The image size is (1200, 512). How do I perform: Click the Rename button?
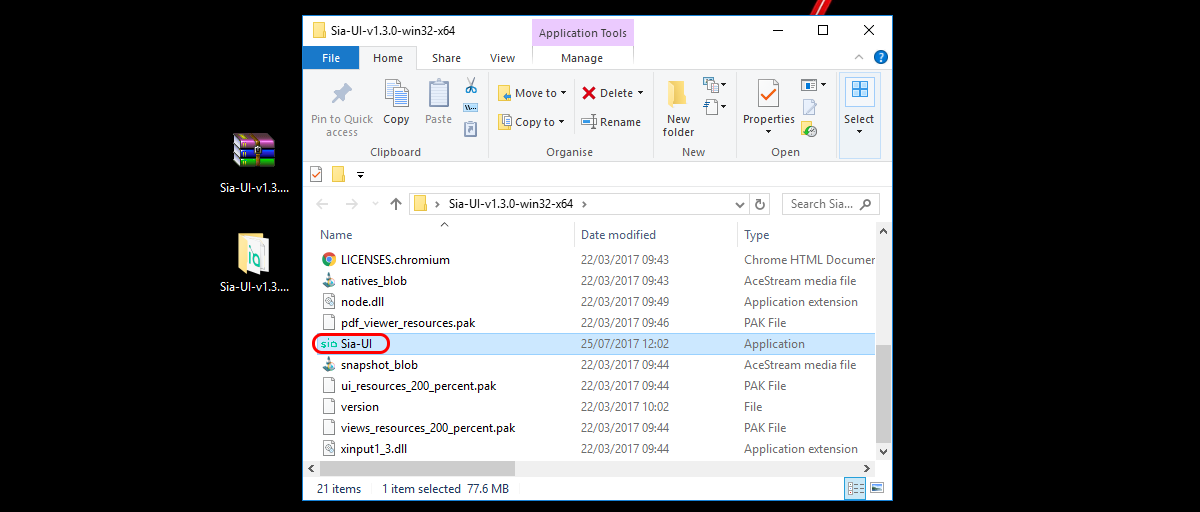click(611, 122)
